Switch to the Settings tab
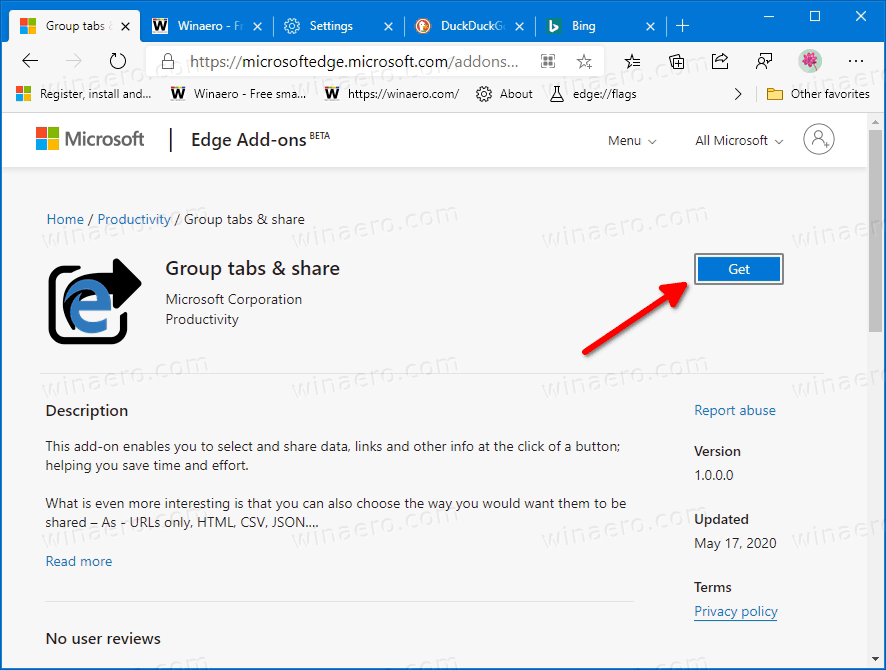The width and height of the screenshot is (886, 670). coord(338,26)
